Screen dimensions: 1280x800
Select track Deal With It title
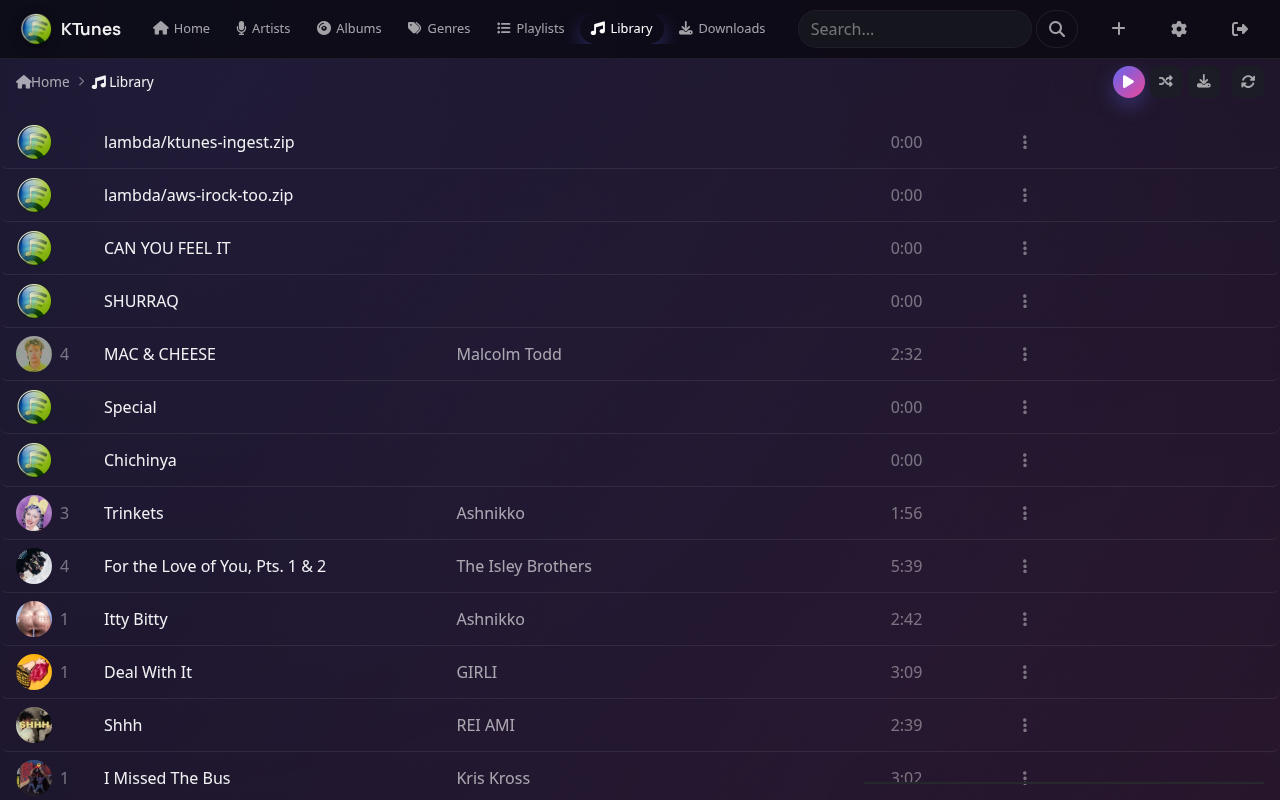pos(148,672)
